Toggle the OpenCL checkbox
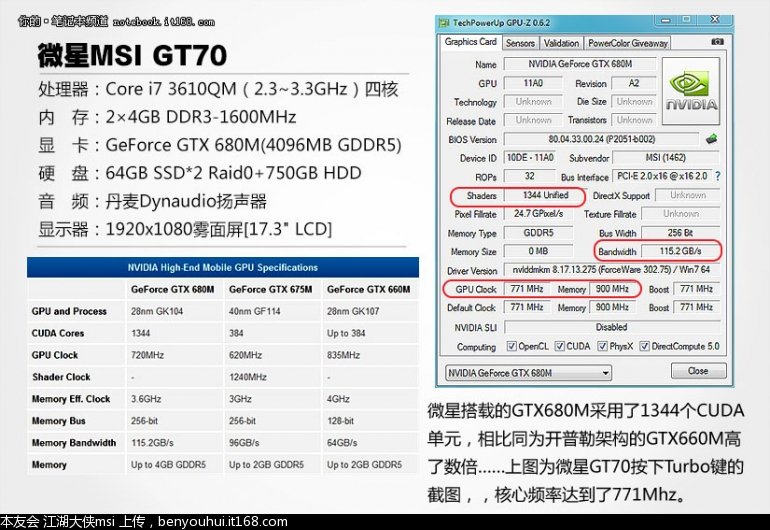Screen dimensions: 770x530 (x=511, y=346)
